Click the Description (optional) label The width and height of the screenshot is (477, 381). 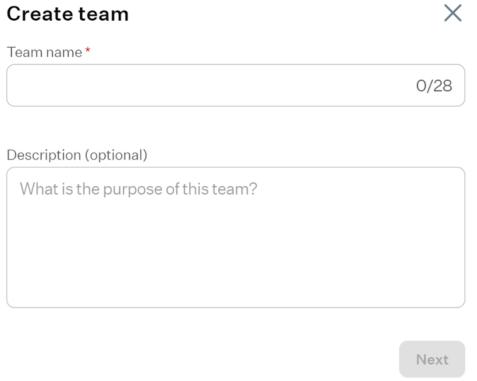pos(77,155)
